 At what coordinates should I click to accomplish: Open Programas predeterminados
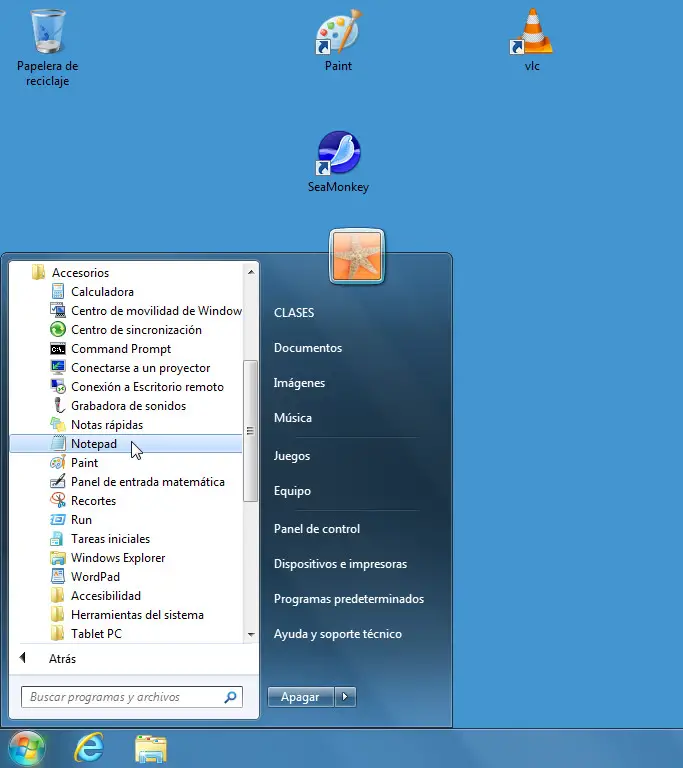pos(348,599)
